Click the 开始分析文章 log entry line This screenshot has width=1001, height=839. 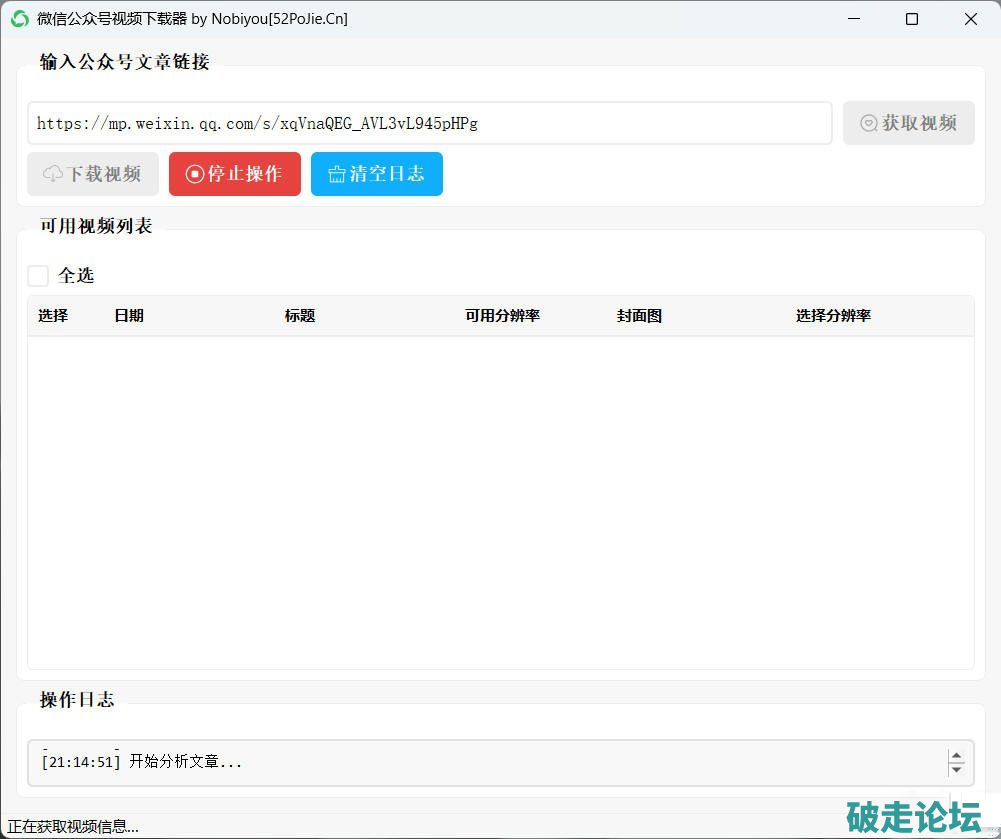[142, 762]
